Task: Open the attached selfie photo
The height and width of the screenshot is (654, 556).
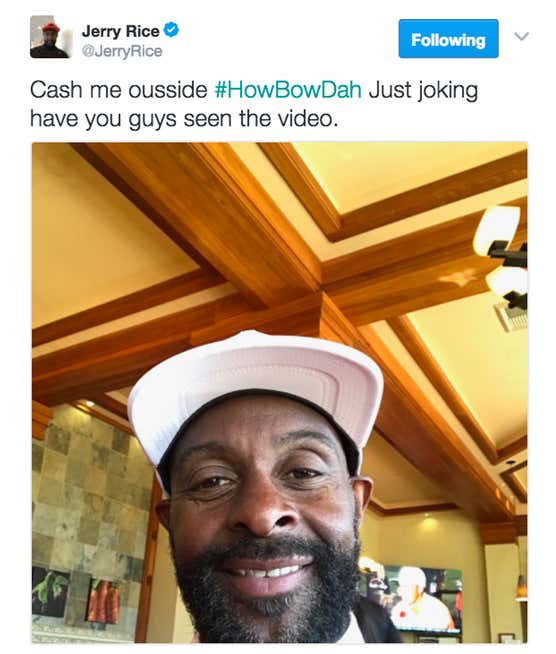Action: coord(279,393)
